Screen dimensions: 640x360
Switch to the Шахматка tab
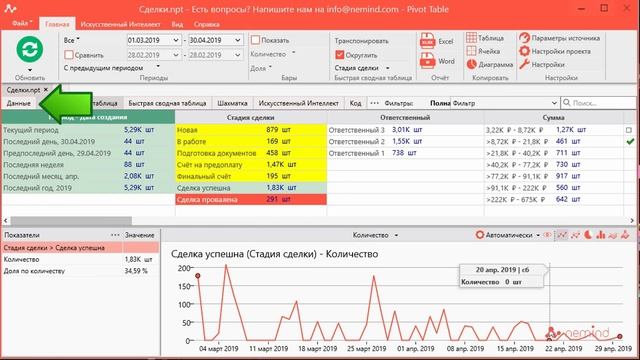coord(232,103)
